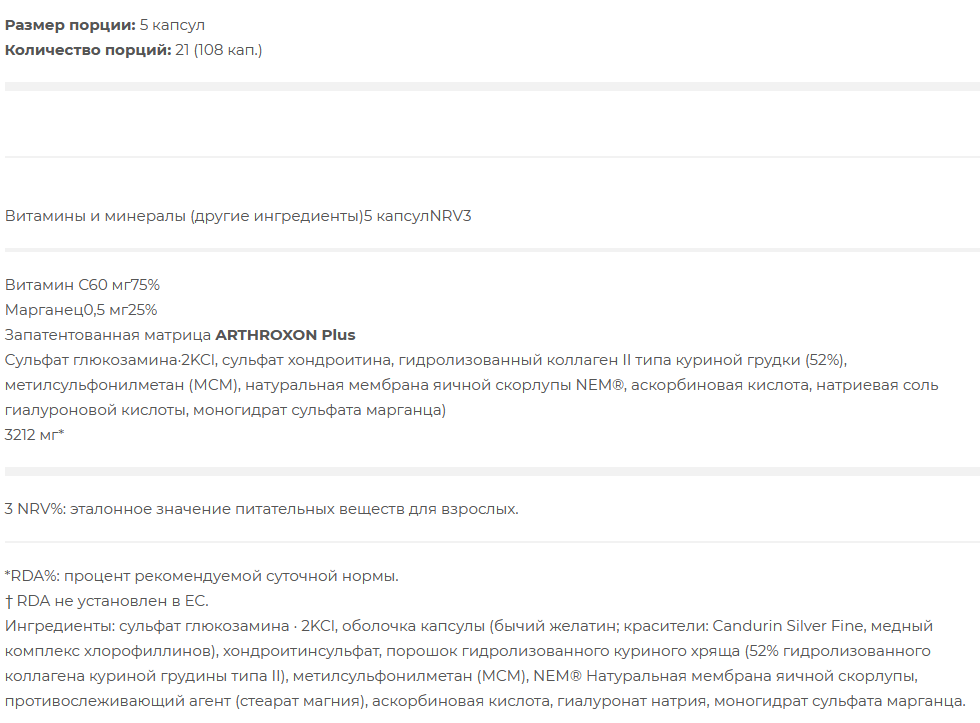
Task: Click the "5 капсул" serving size value
Action: coord(172,25)
